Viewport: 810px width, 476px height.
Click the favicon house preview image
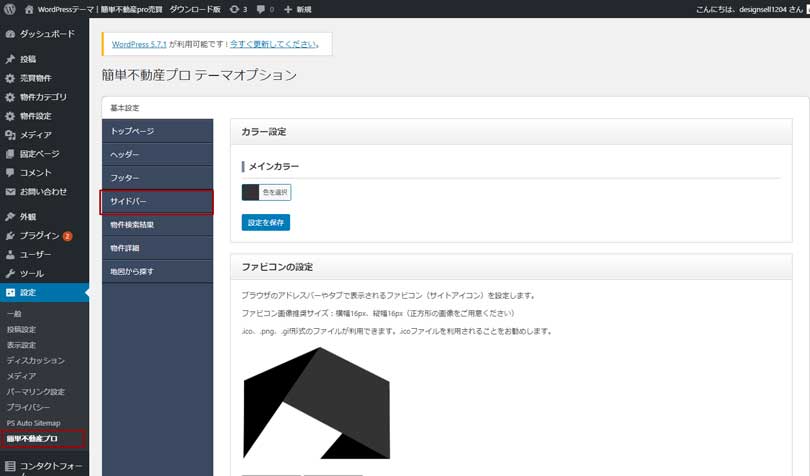pyautogui.click(x=316, y=403)
